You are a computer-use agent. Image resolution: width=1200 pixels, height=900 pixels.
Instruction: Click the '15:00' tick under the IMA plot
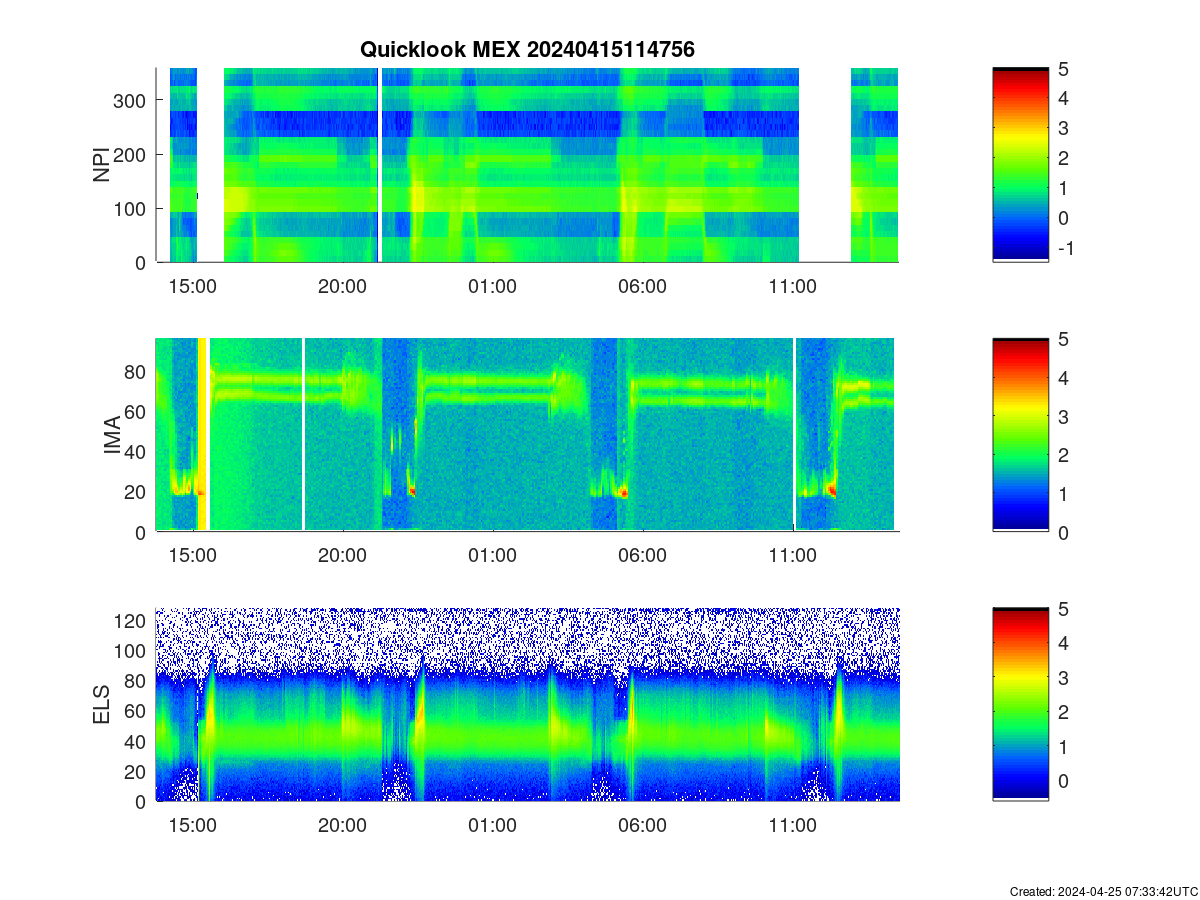[192, 556]
